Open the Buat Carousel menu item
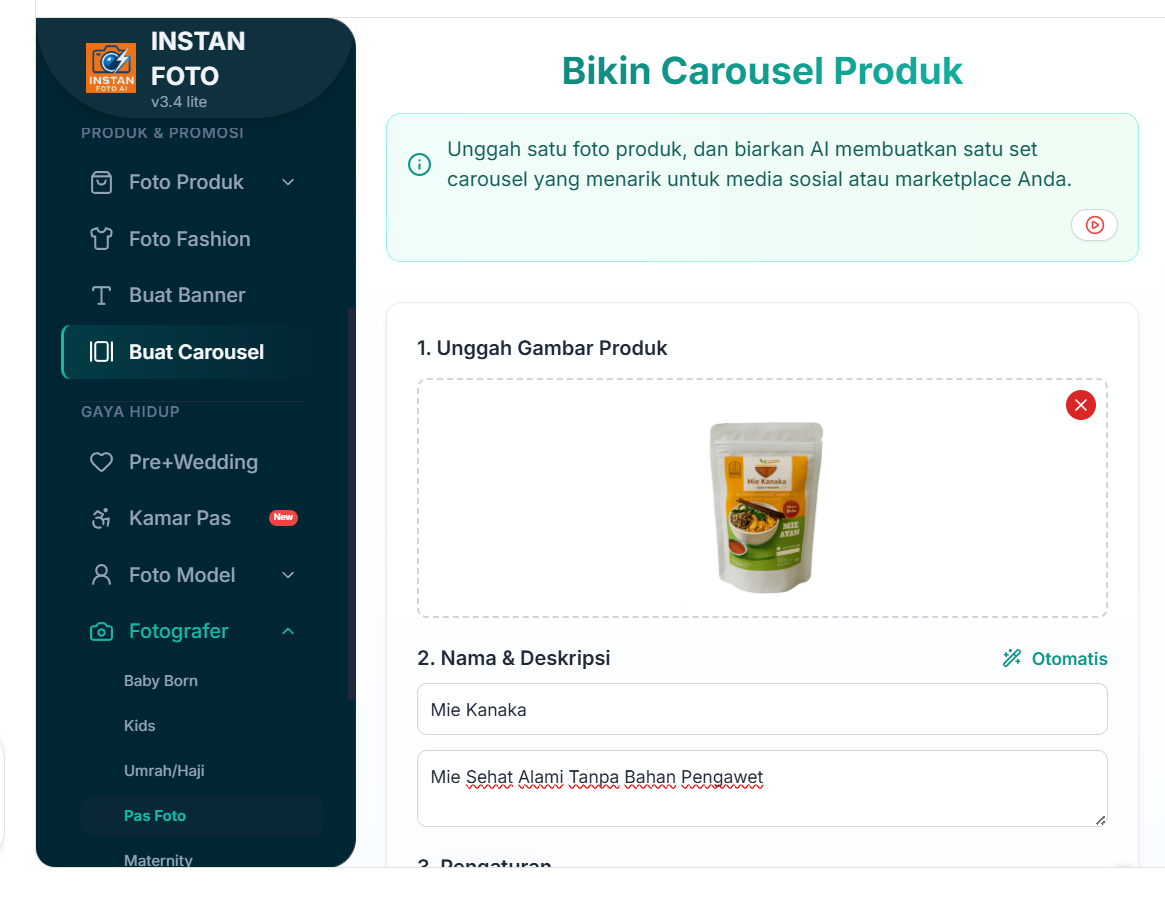The image size is (1165, 899). coord(187,352)
